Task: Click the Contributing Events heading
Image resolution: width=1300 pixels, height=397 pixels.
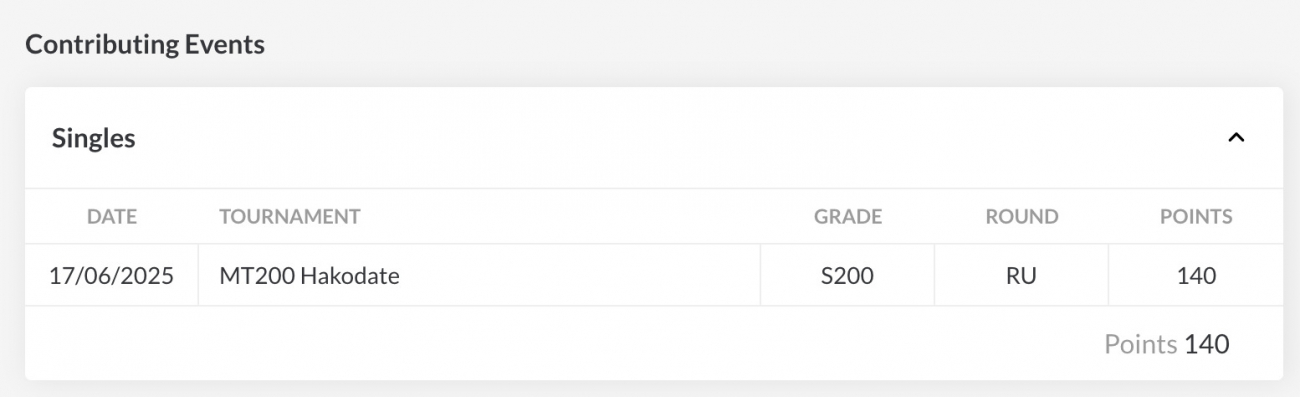Action: [x=145, y=44]
